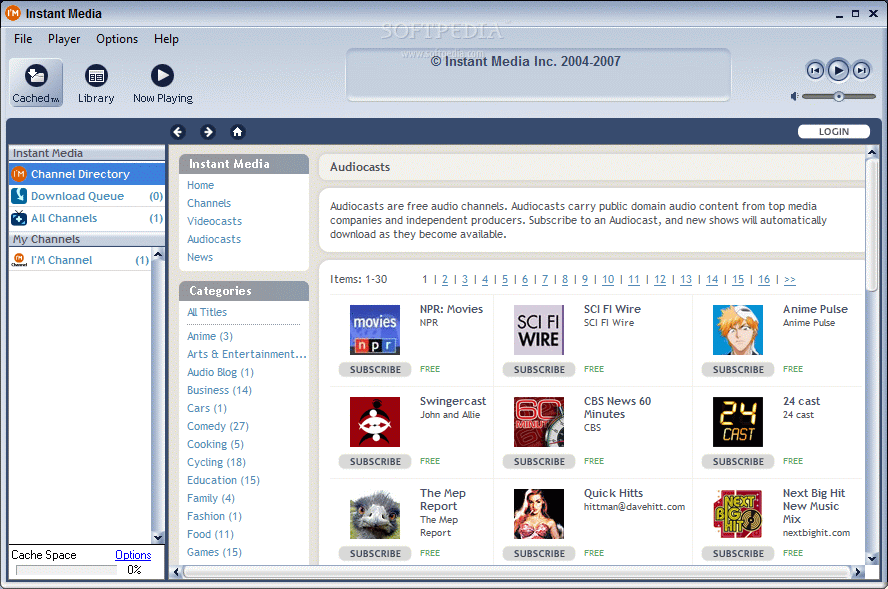Select the Anime (3) category
The width and height of the screenshot is (888, 589).
(210, 336)
